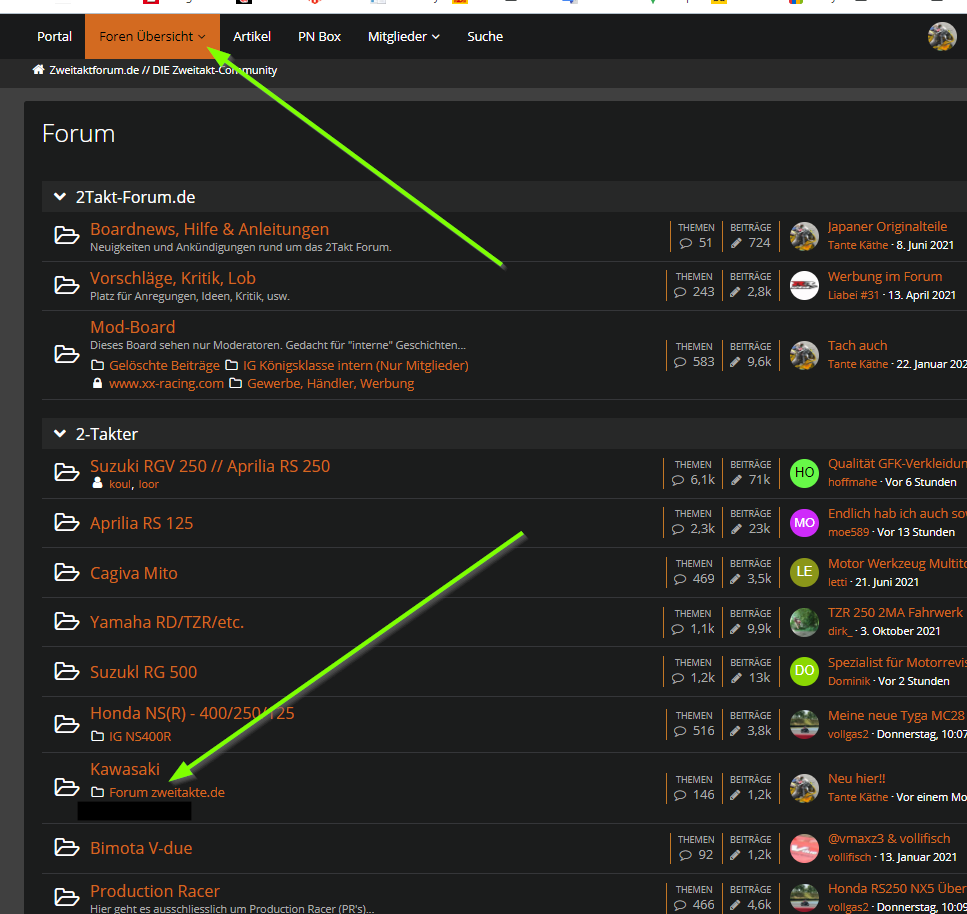Click the folder icon beside Bimota V-due
Viewport: 967px width, 914px height.
66,848
